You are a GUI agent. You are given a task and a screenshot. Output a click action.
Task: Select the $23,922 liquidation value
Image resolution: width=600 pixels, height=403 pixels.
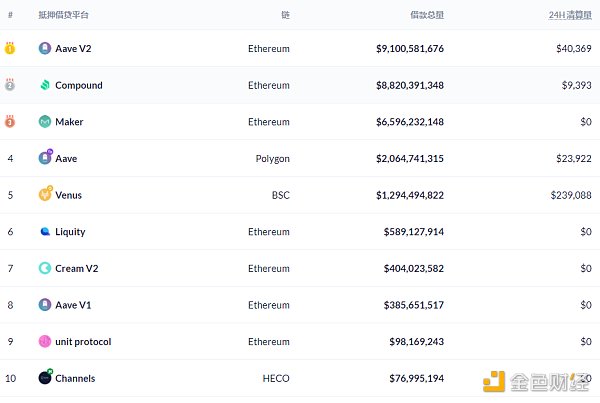pos(574,158)
